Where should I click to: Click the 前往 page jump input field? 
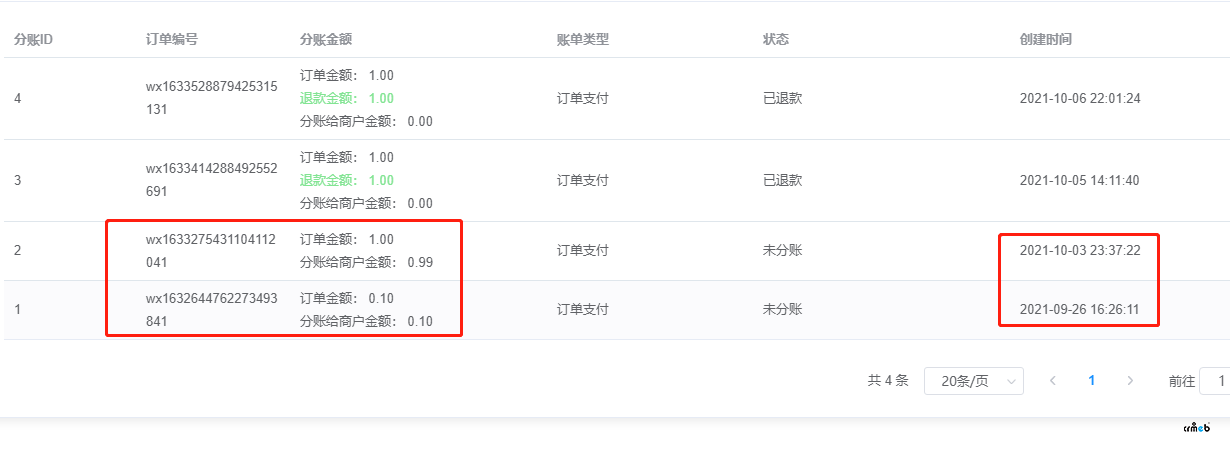point(1216,380)
